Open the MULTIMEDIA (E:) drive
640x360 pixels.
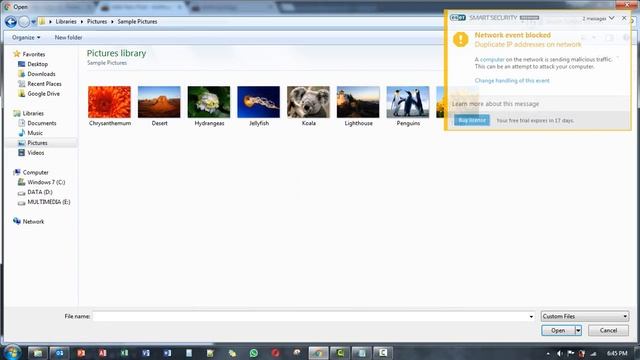(x=44, y=202)
